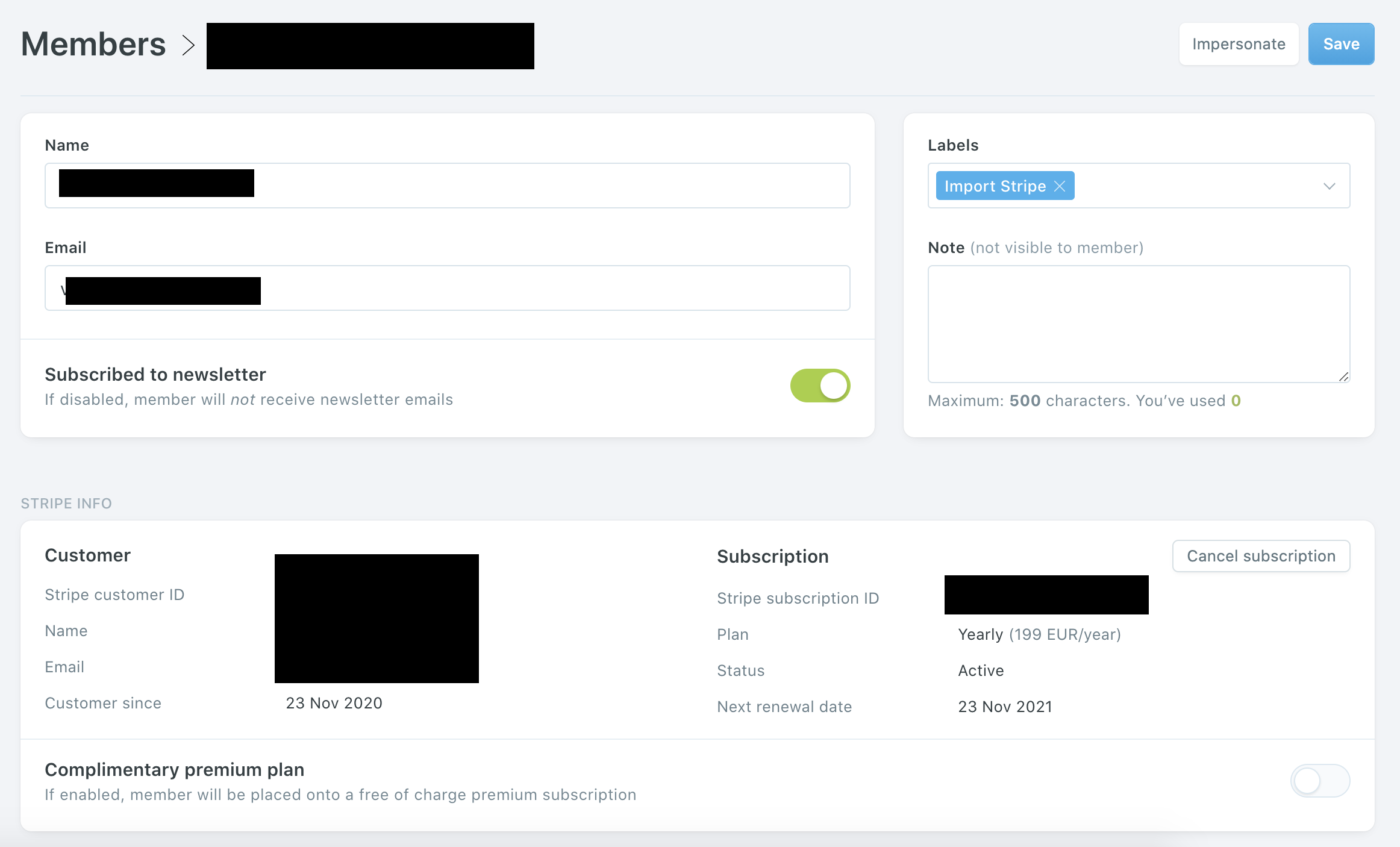1400x847 pixels.
Task: Click the Save button
Action: (x=1341, y=44)
